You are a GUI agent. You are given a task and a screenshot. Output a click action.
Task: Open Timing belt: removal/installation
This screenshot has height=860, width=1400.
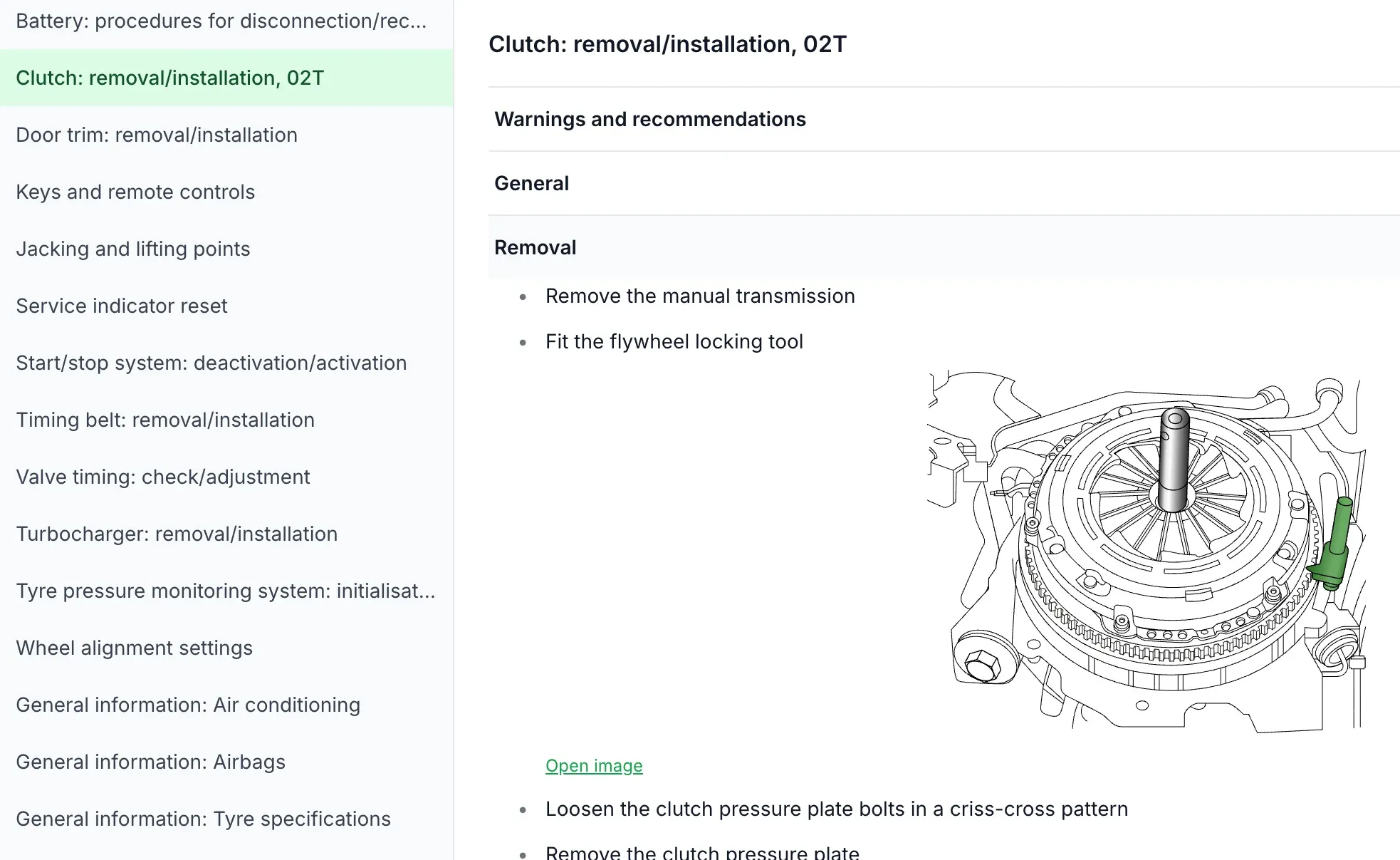226,420
